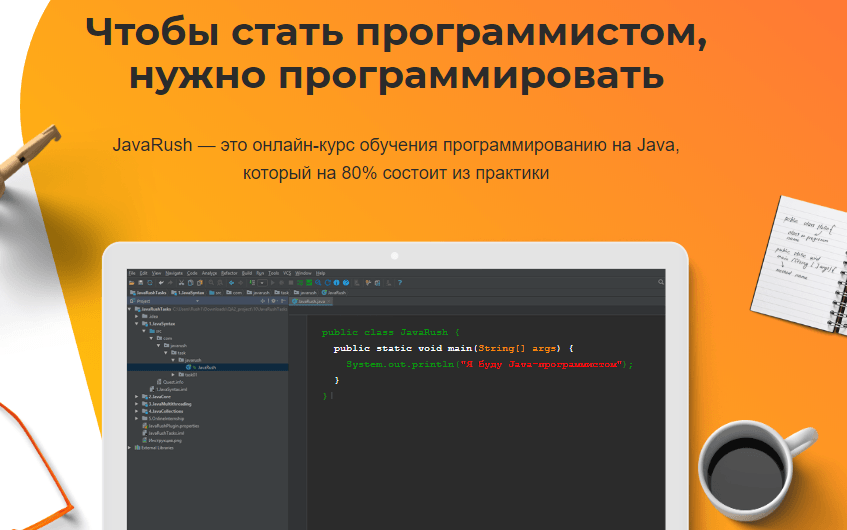Click the Redo arrow in IDE toolbar
This screenshot has width=847, height=530.
point(170,283)
